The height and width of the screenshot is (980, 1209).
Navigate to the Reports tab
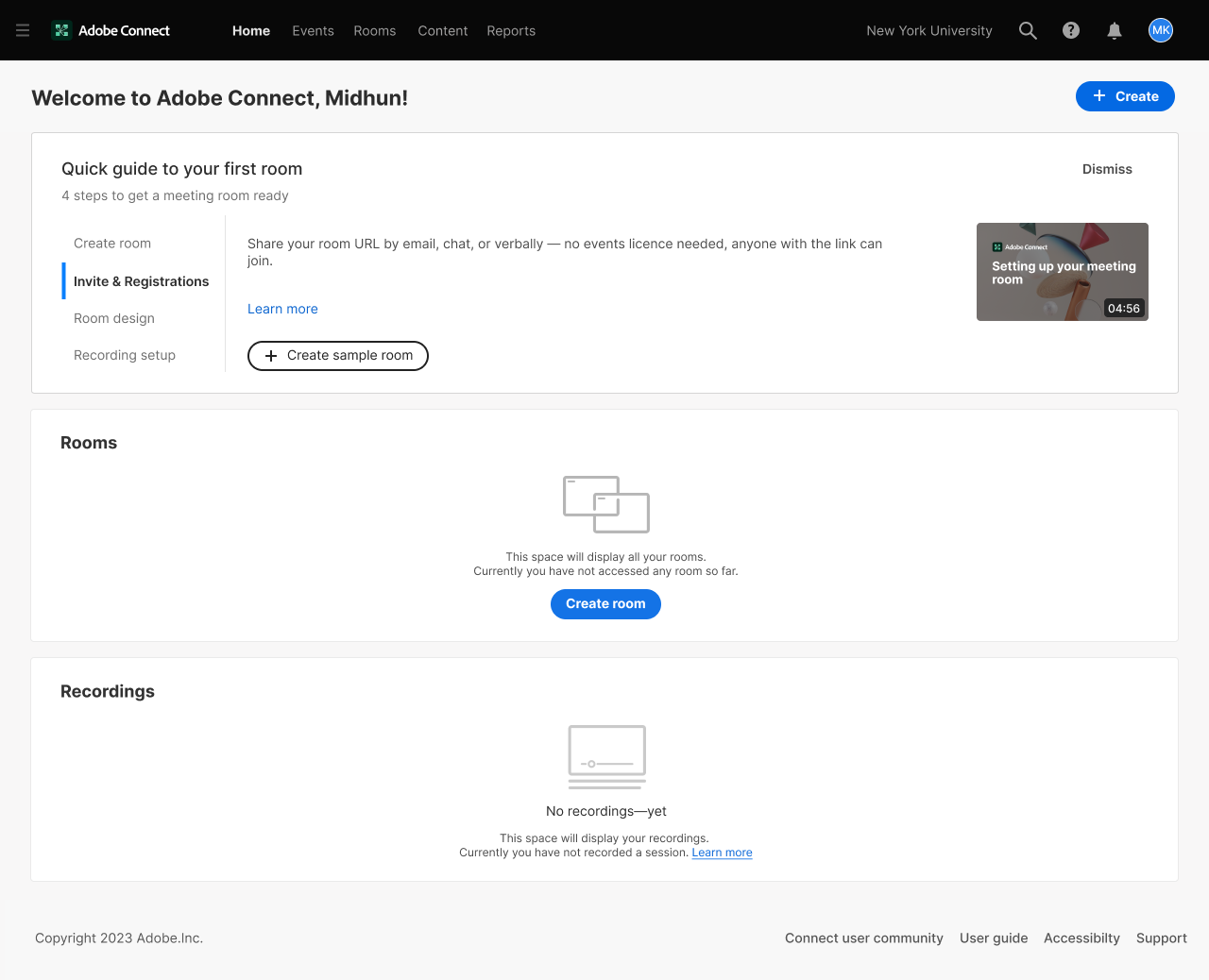click(511, 30)
